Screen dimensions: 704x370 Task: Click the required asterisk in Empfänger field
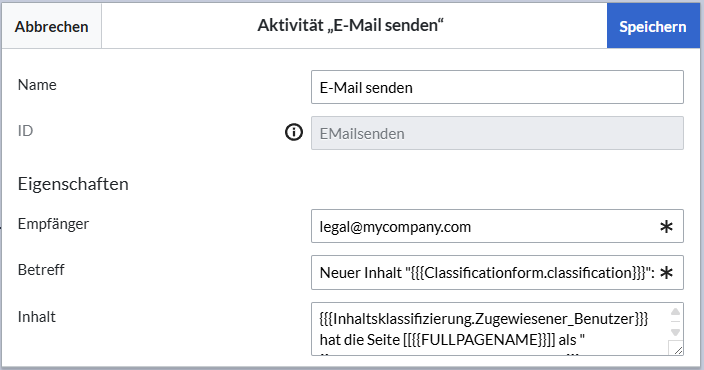[x=666, y=227]
